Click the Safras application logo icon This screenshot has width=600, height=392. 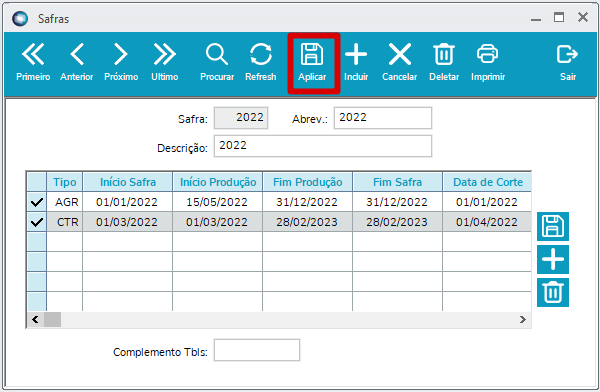coord(20,18)
